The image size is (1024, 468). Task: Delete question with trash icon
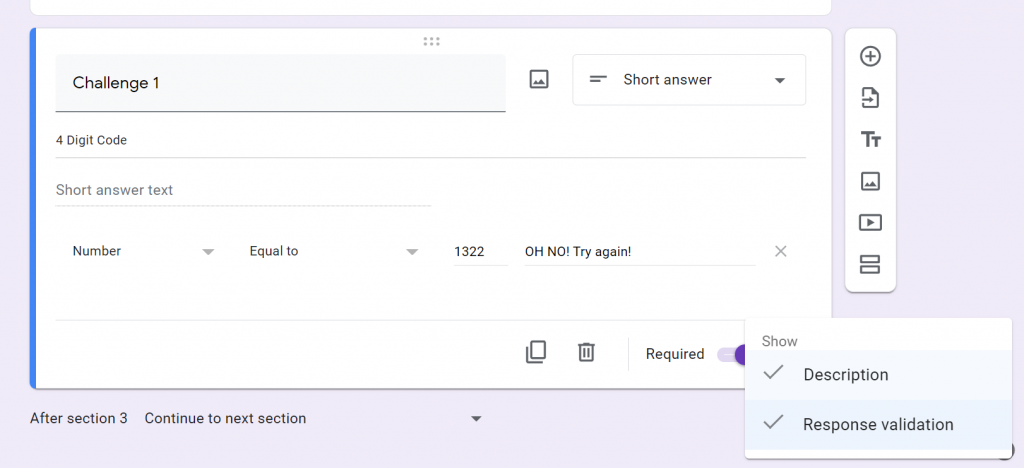click(x=586, y=352)
